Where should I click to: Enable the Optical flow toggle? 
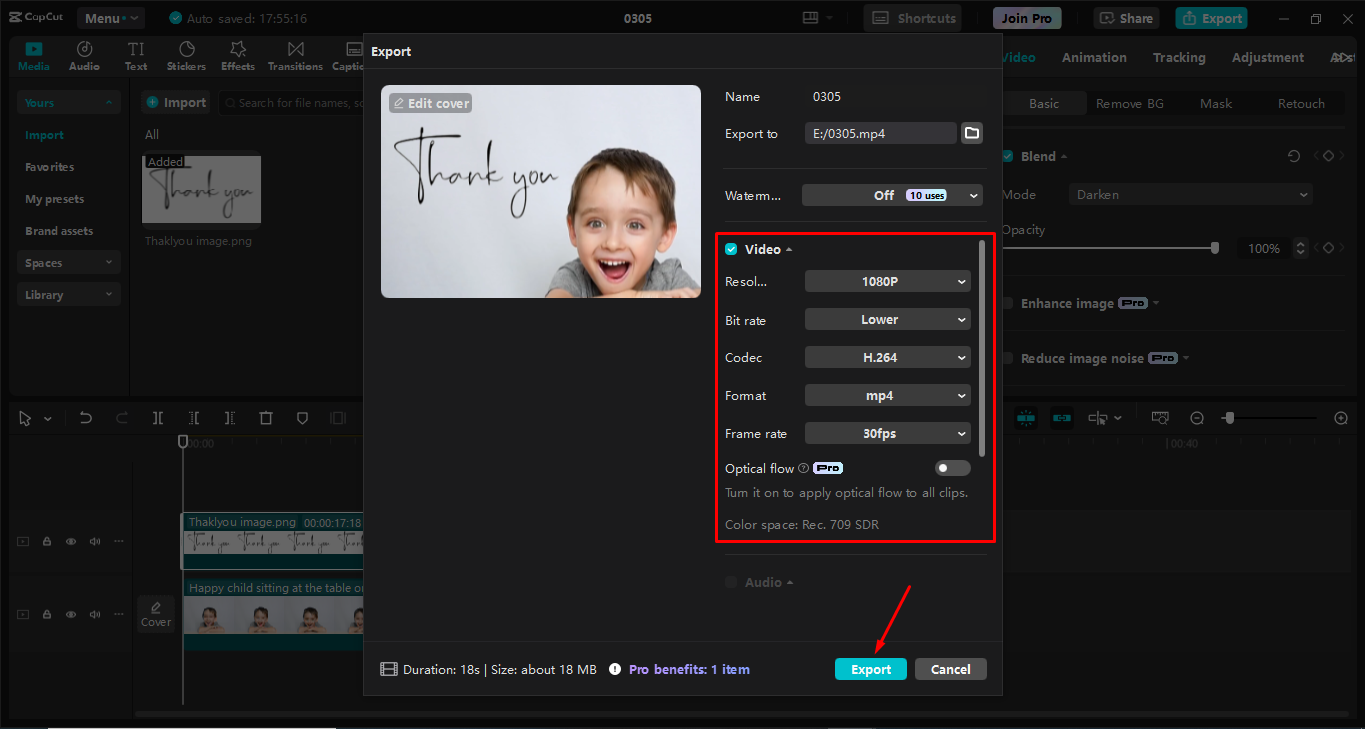[952, 467]
